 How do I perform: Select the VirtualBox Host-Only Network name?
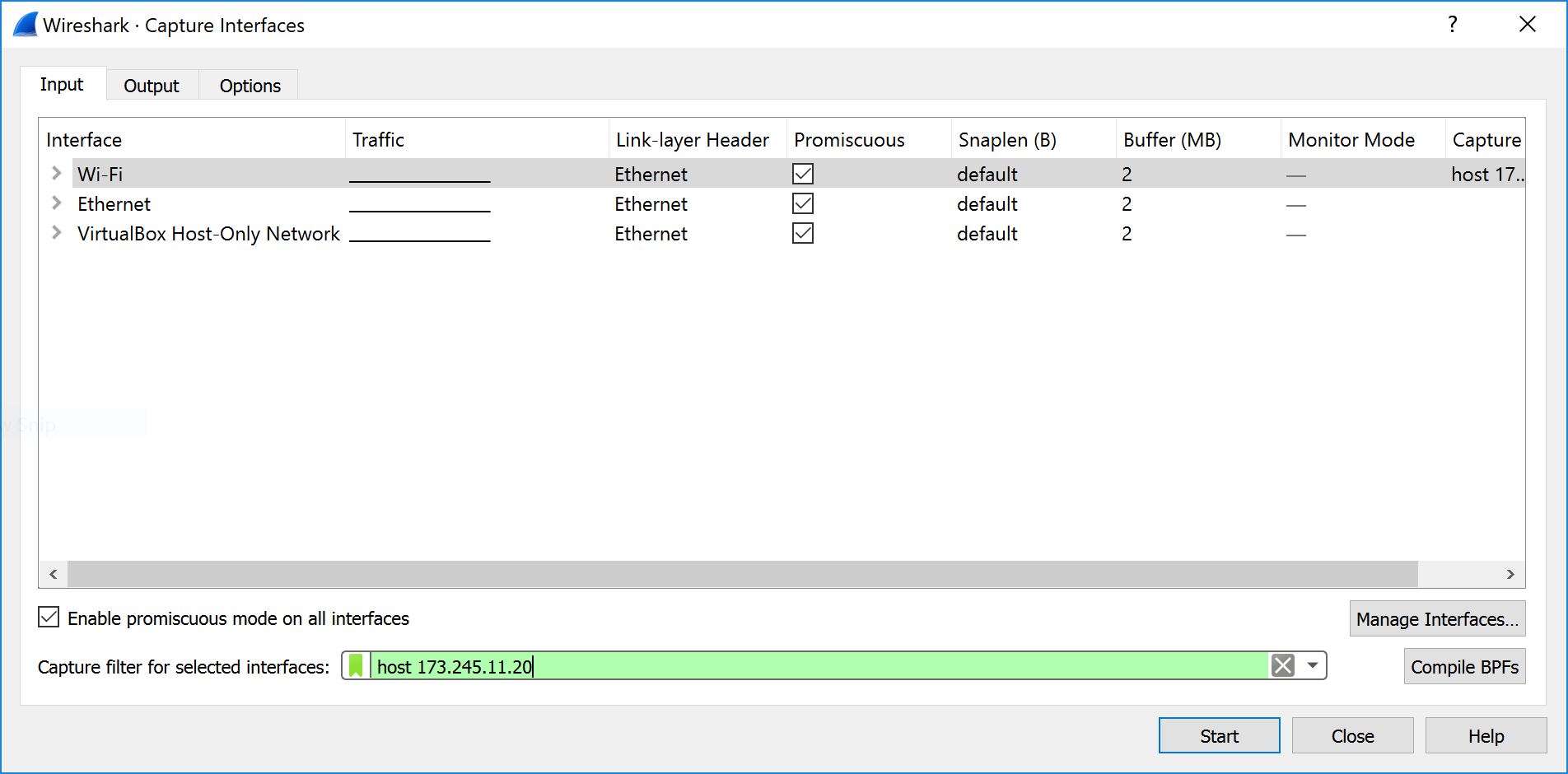click(208, 233)
